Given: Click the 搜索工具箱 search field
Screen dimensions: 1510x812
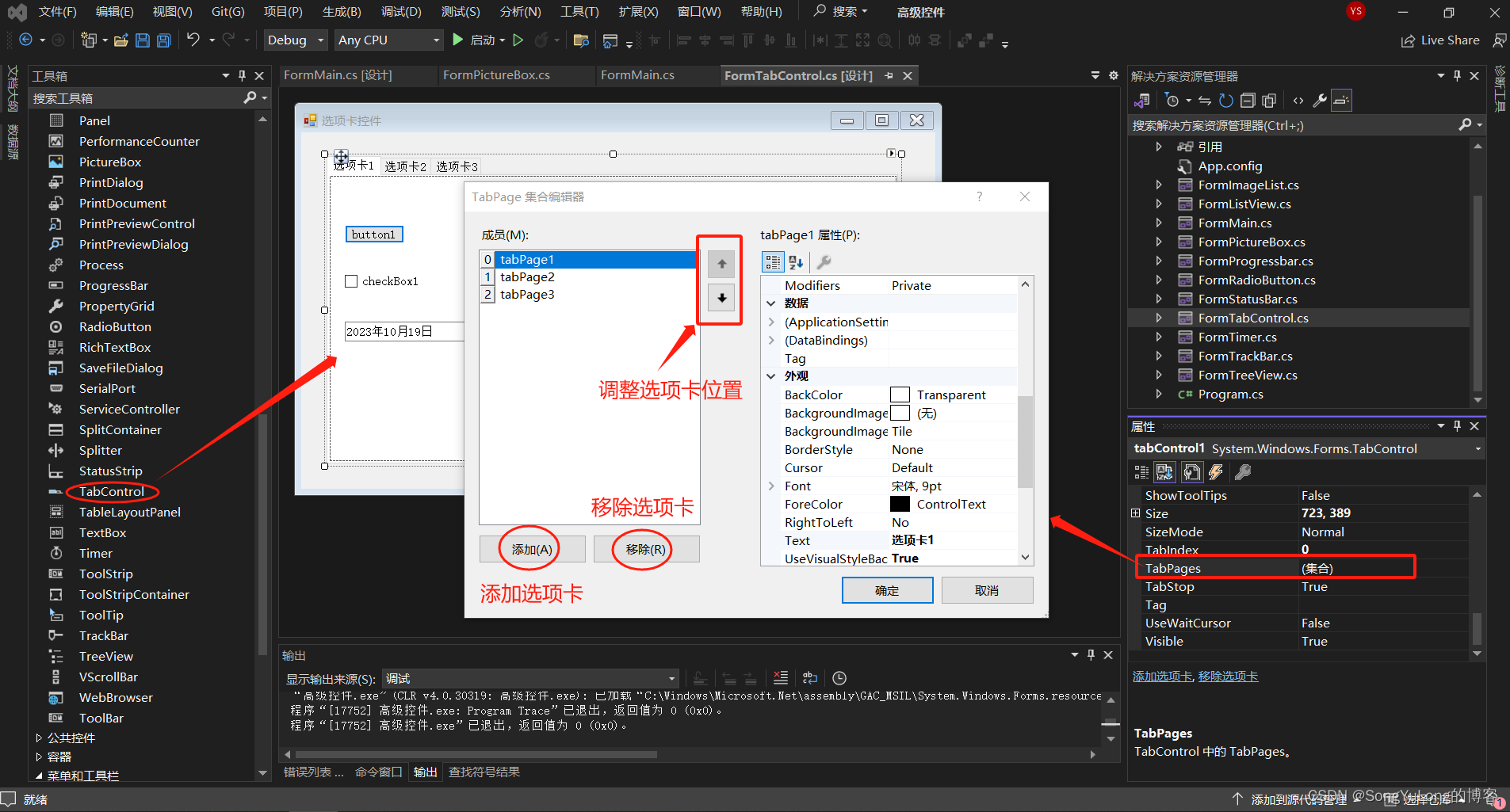Looking at the screenshot, I should point(136,98).
